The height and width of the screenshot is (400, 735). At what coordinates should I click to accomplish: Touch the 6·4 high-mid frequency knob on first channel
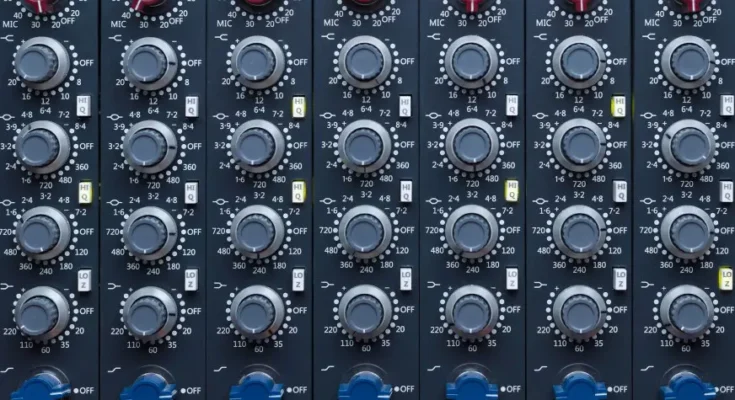[42, 147]
